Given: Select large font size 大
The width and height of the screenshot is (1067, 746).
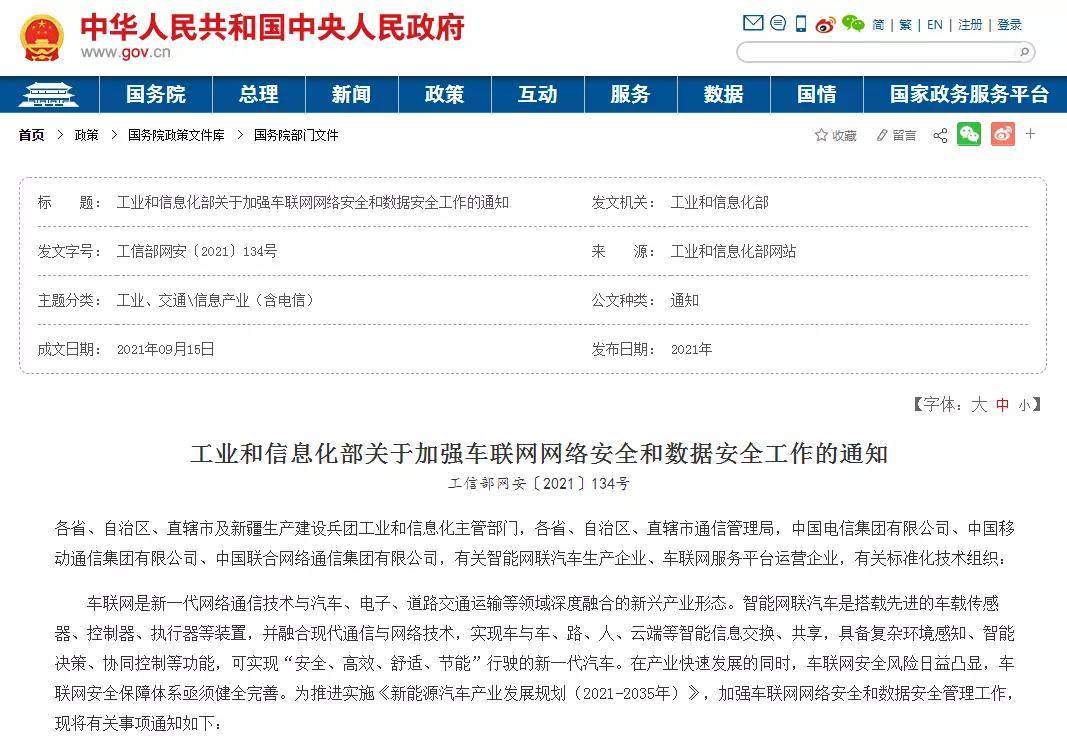Looking at the screenshot, I should 979,404.
